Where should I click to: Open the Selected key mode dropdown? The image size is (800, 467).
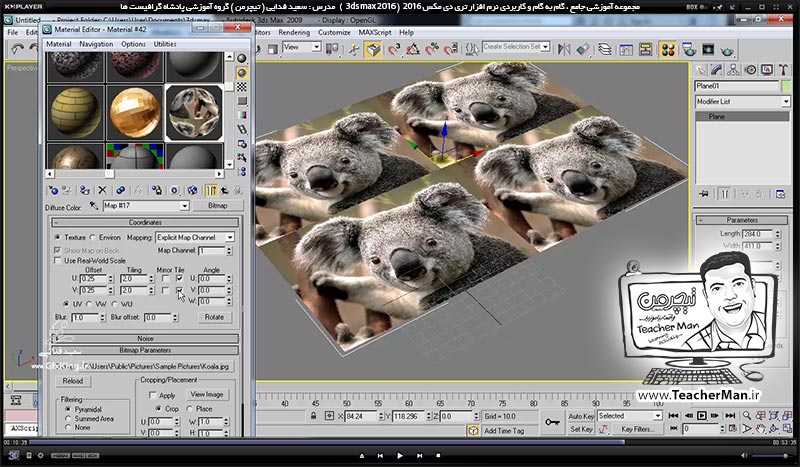(x=658, y=416)
